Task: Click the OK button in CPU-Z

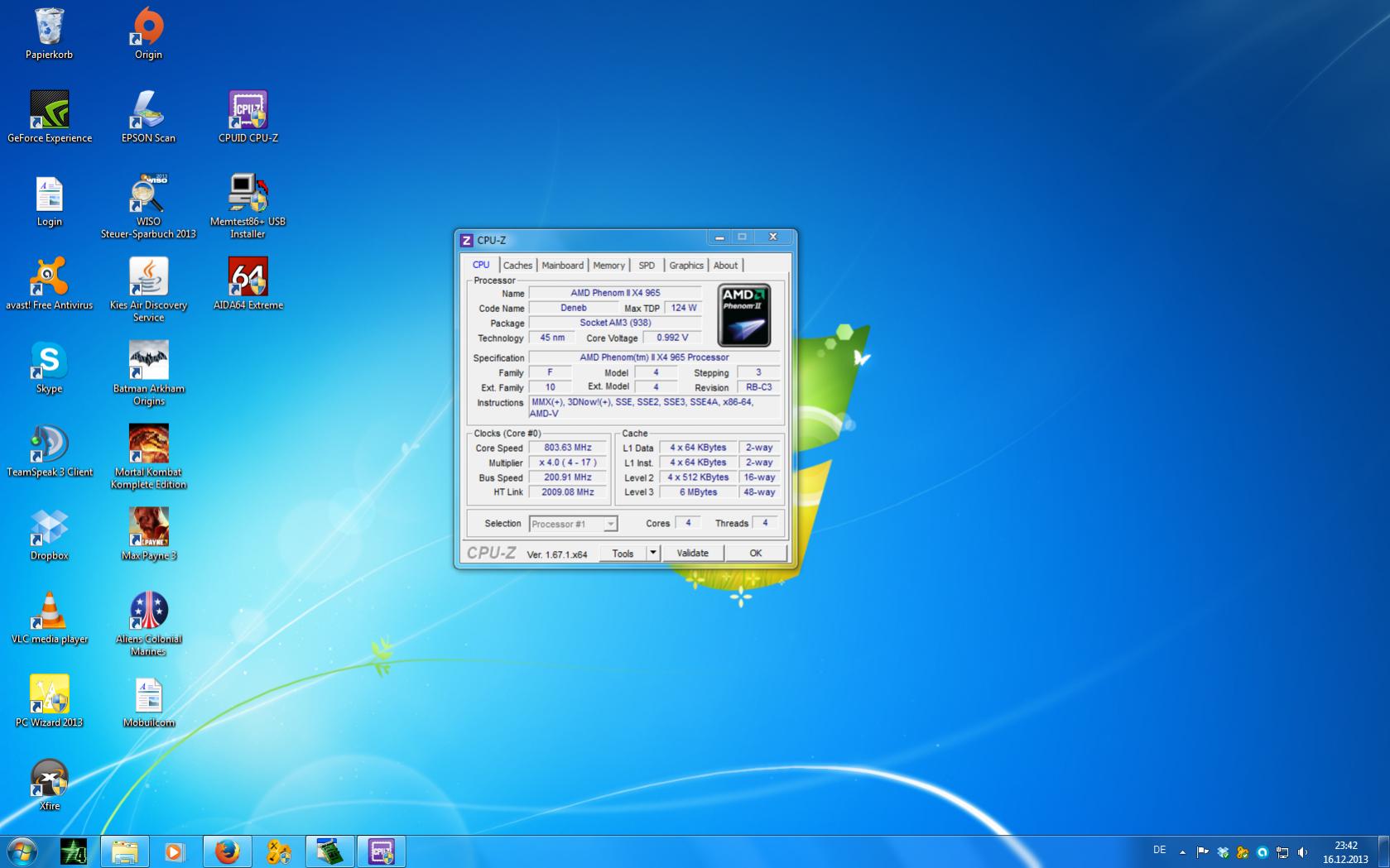Action: (x=755, y=553)
